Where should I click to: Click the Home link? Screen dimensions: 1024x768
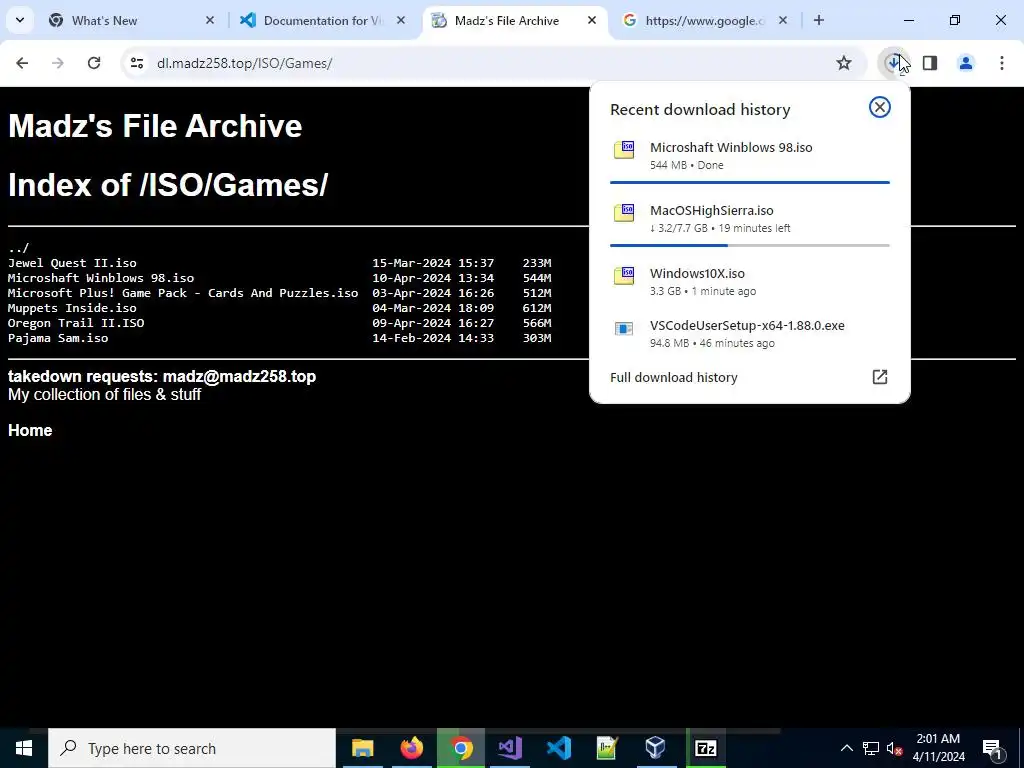click(x=30, y=430)
